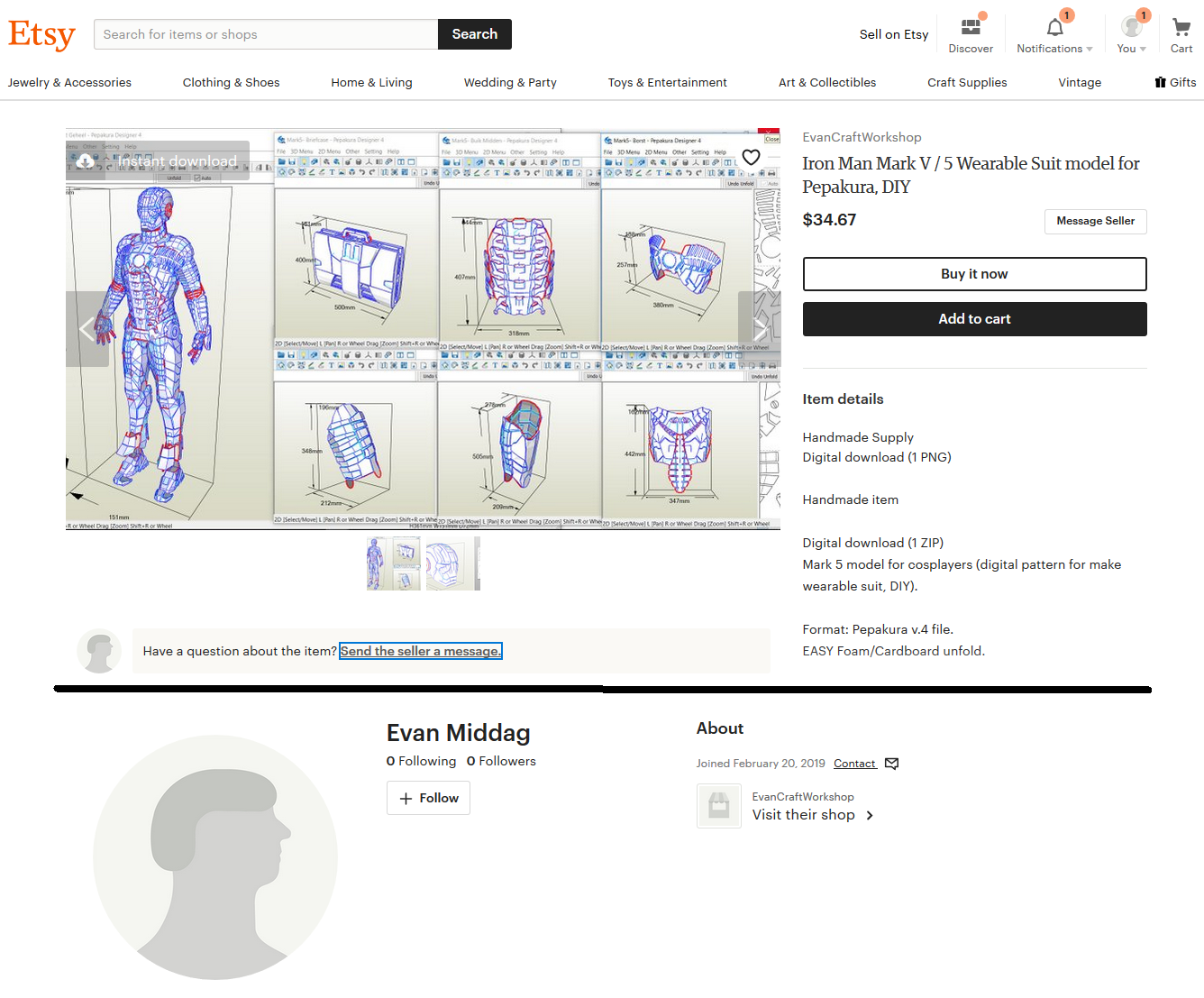Open Sell on Etsy
This screenshot has width=1204, height=998.
click(x=894, y=34)
